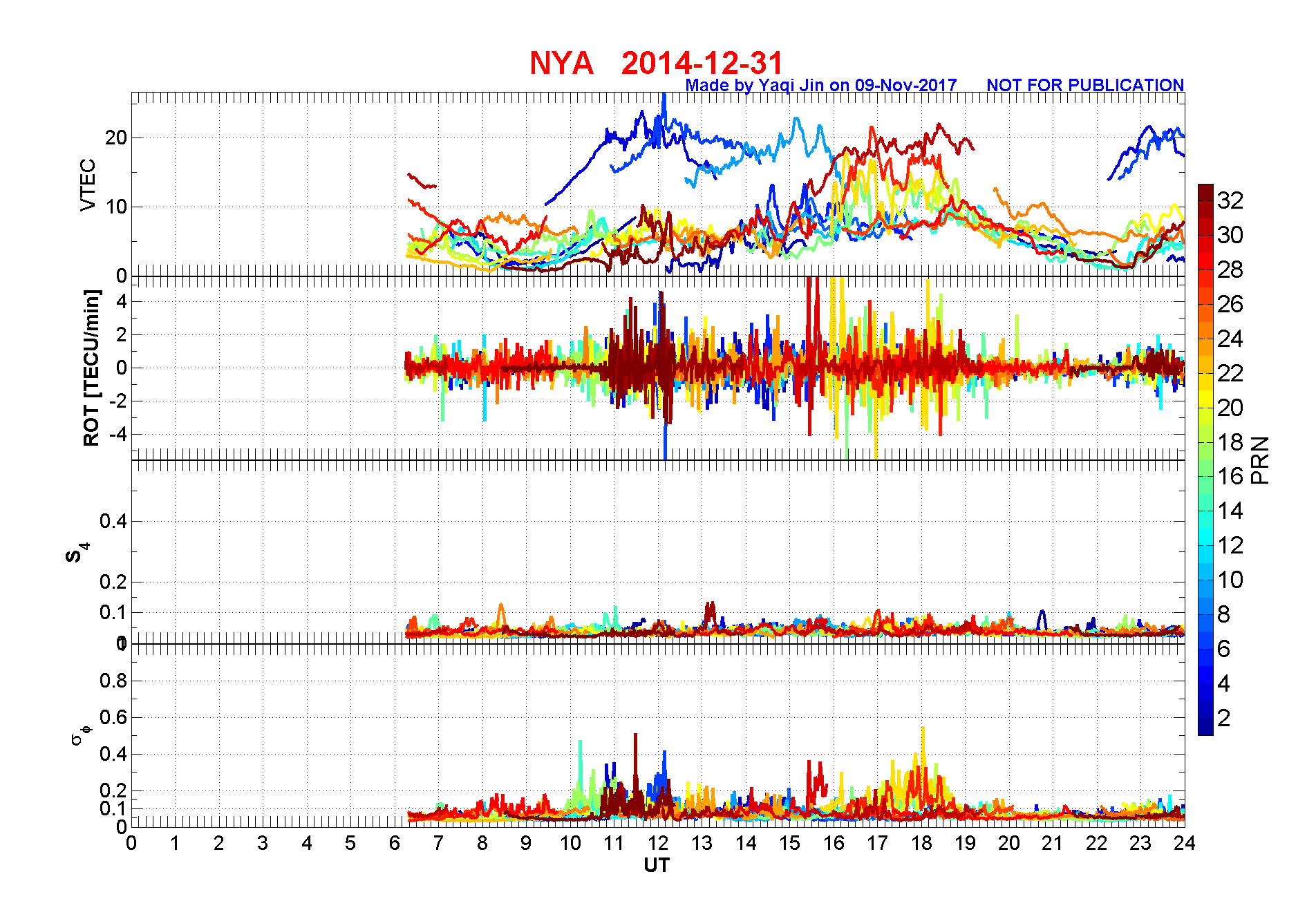Viewport: 1316px width, 919px height.
Task: Click x-axis hour tick label 18
Action: 921,843
